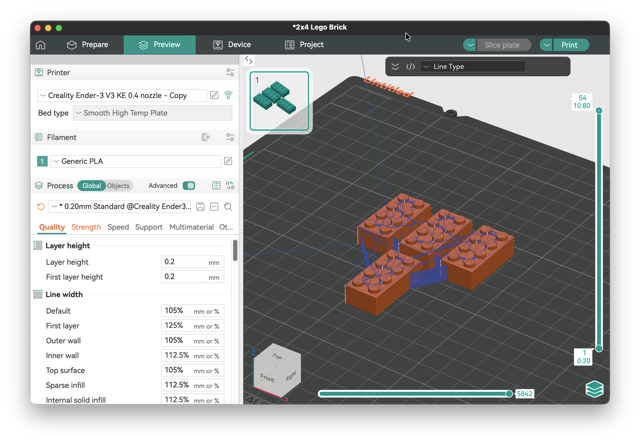
Task: Open the home screen icon
Action: pyautogui.click(x=40, y=45)
